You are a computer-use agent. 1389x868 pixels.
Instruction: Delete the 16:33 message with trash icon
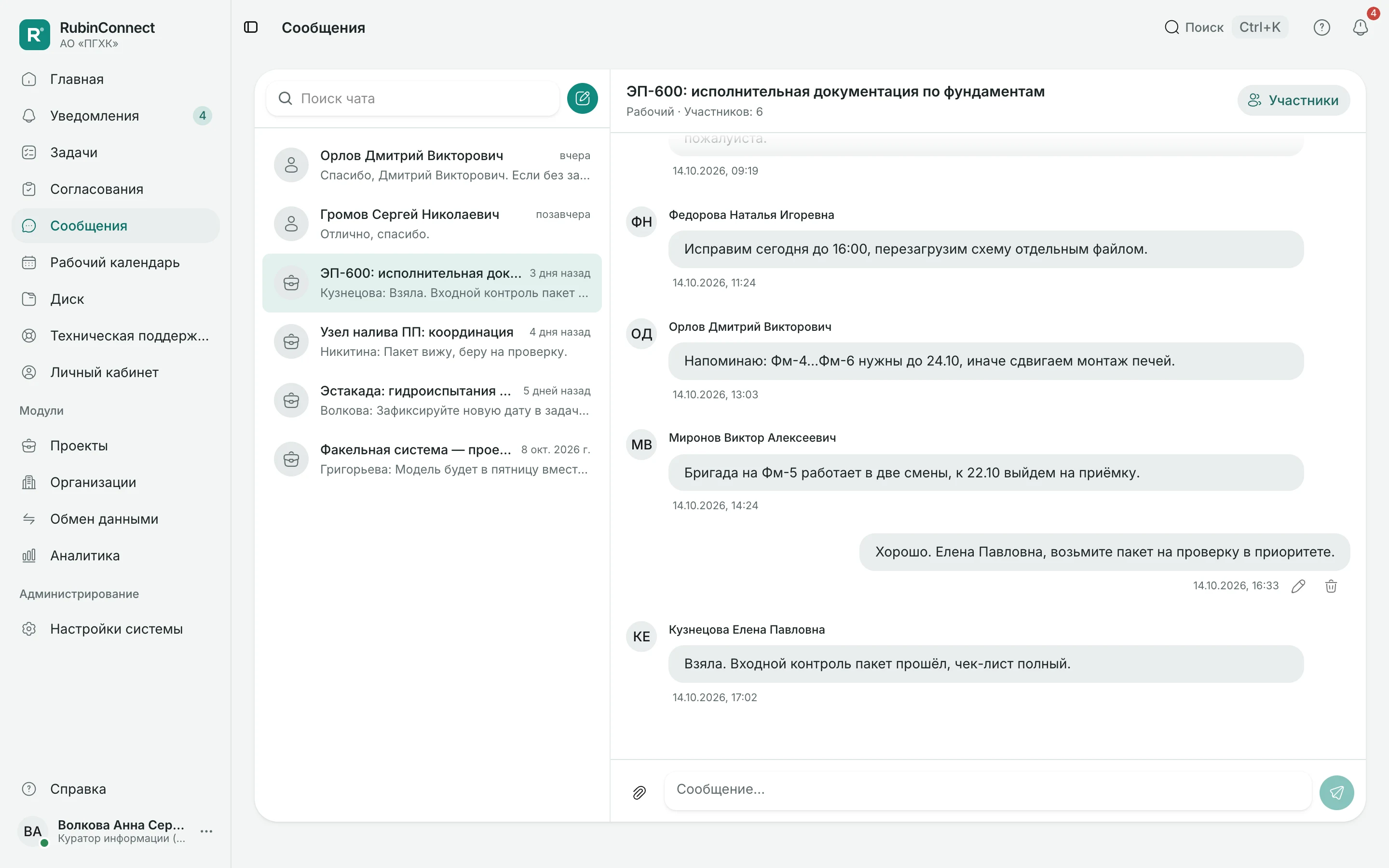[x=1331, y=585]
